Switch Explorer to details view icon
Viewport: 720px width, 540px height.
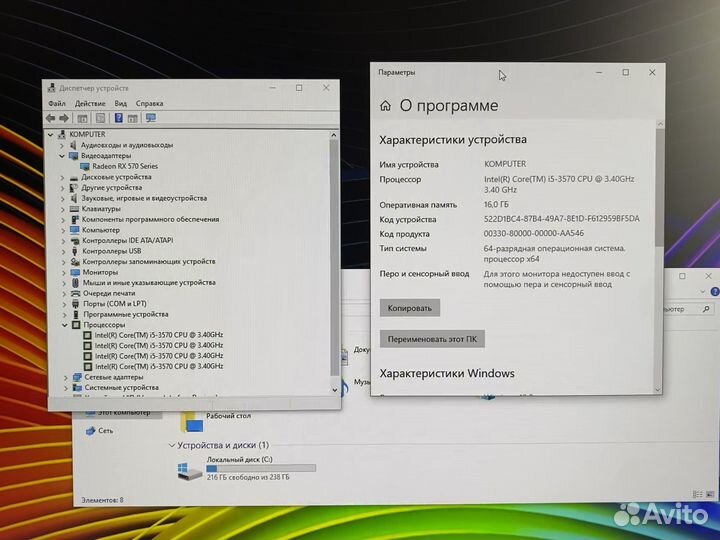pyautogui.click(x=698, y=494)
